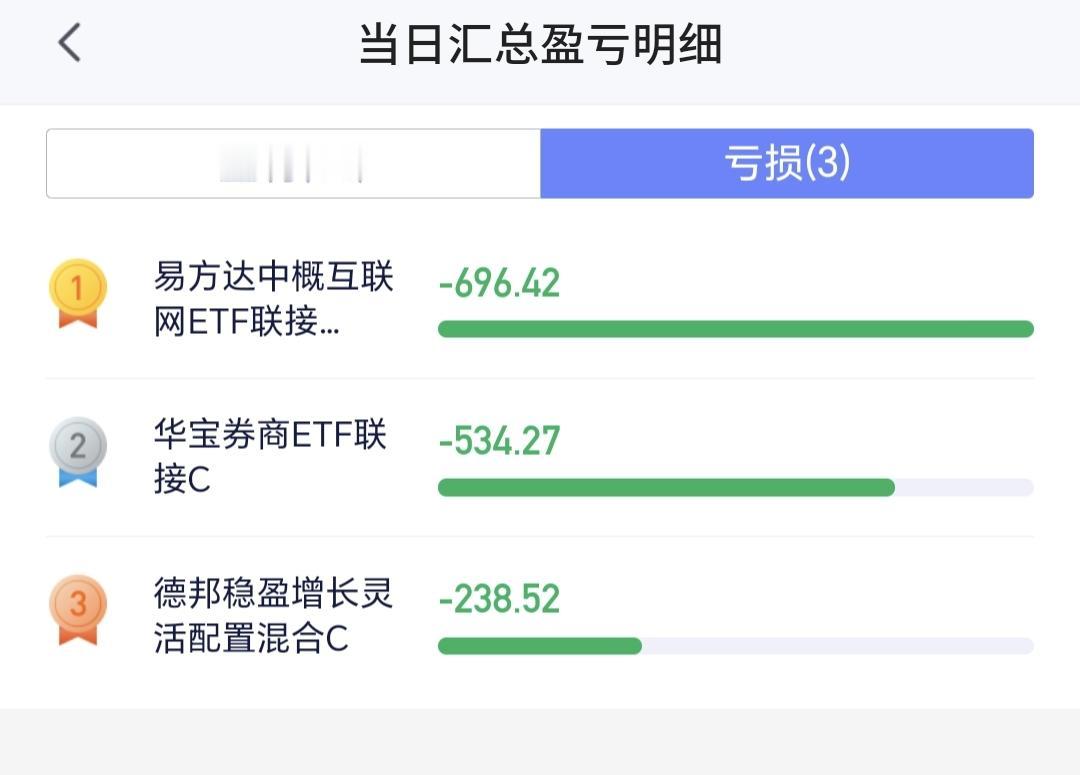1080x775 pixels.
Task: Click the green bar under -534.27
Action: point(666,488)
